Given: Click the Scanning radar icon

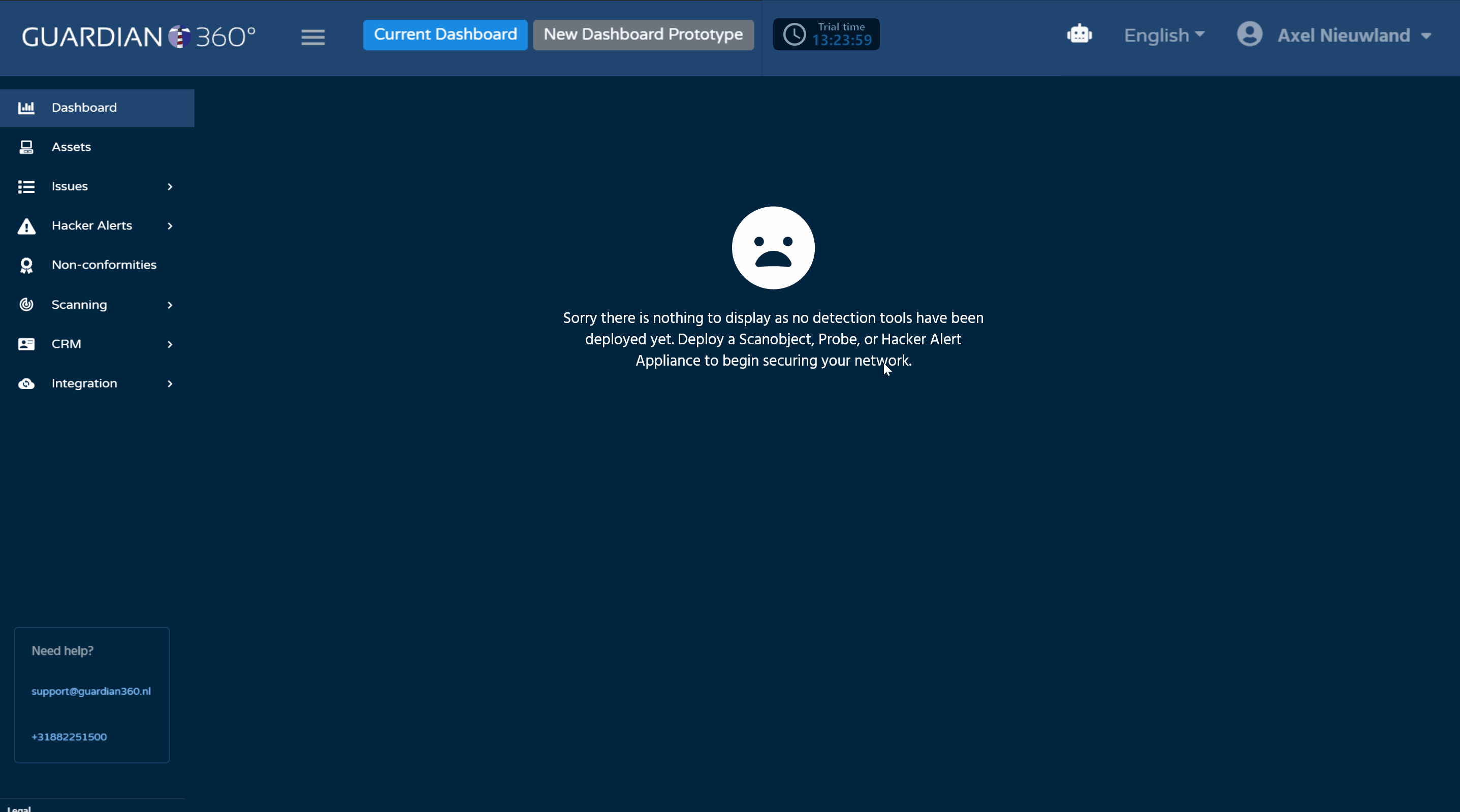Looking at the screenshot, I should tap(26, 305).
